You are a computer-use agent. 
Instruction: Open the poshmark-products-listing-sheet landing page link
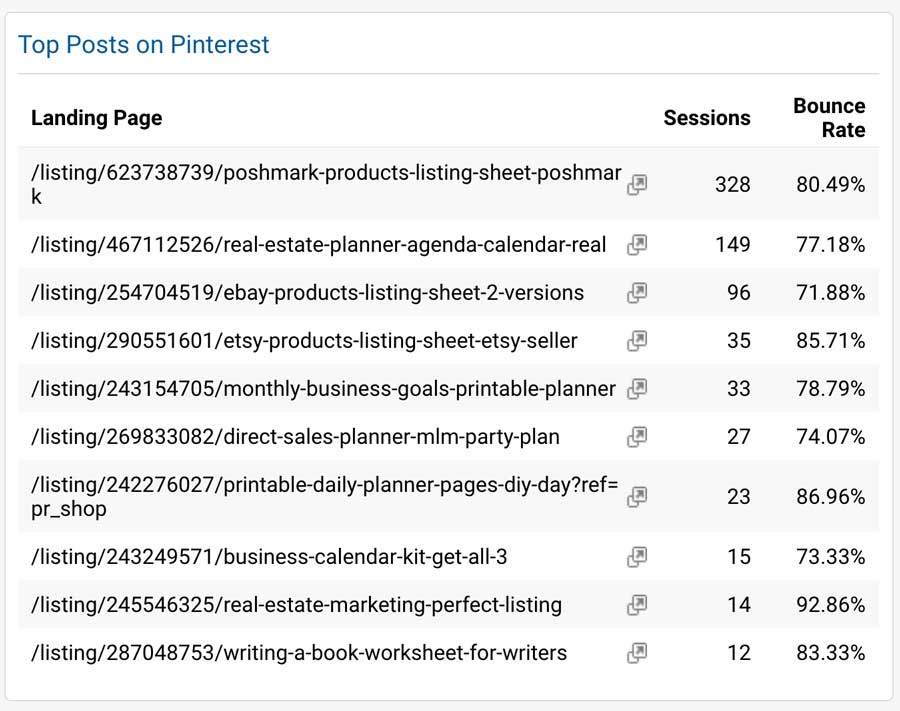point(326,184)
